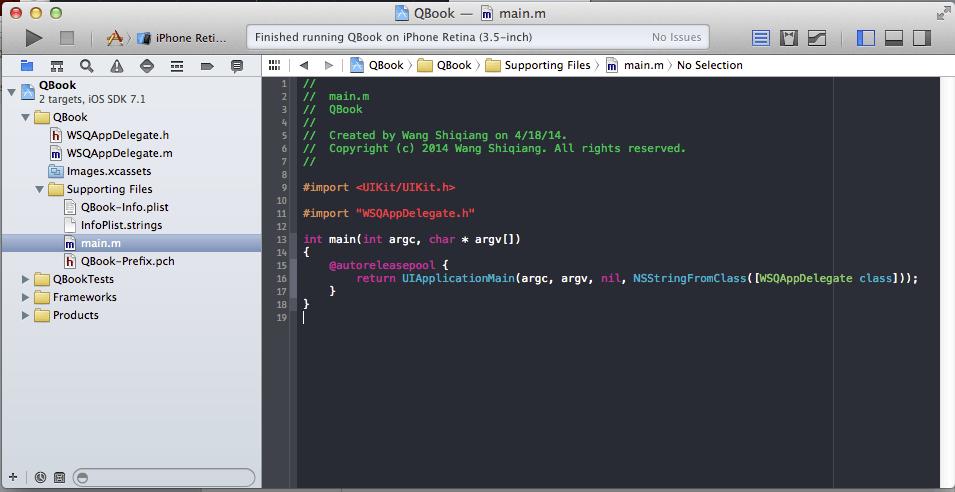Click the #import "WSQAppDelegate.h" line

(x=389, y=214)
